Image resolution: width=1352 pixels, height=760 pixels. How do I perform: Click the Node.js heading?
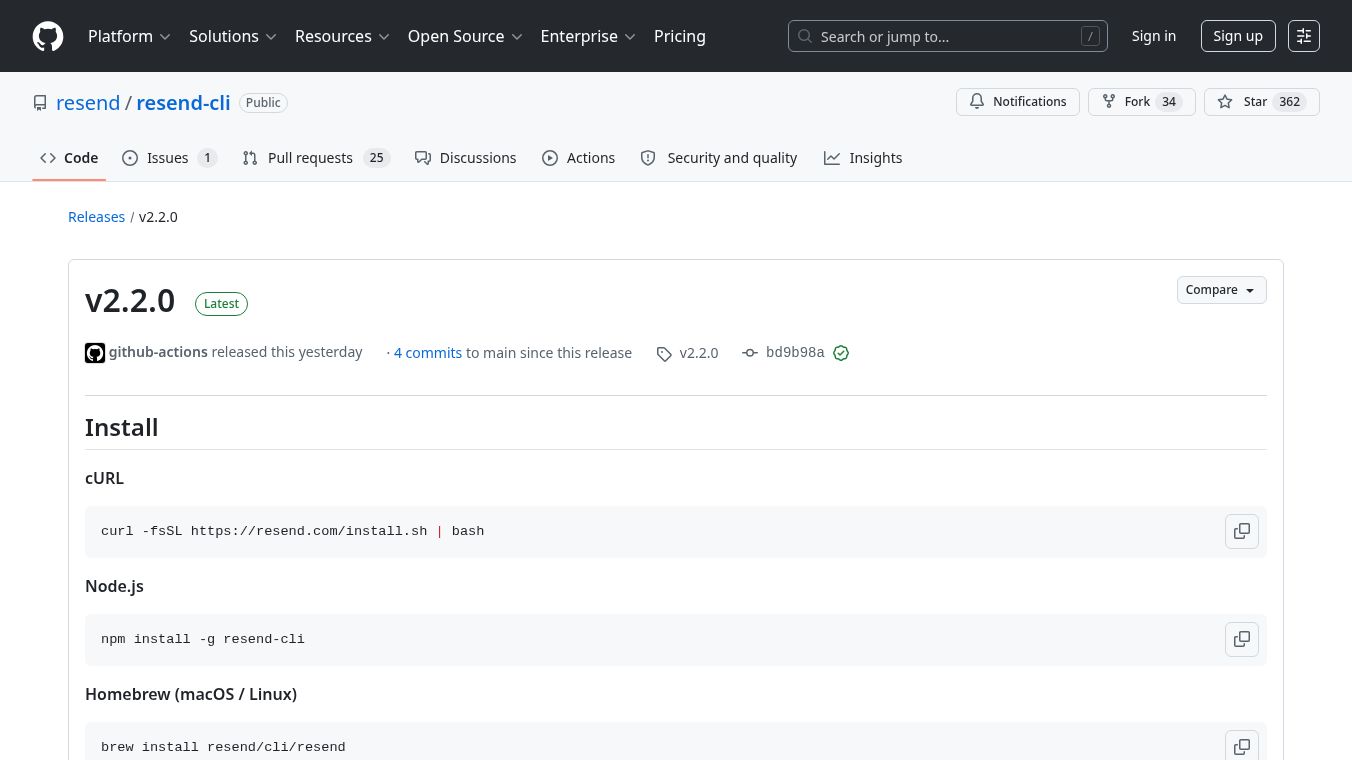pos(114,586)
